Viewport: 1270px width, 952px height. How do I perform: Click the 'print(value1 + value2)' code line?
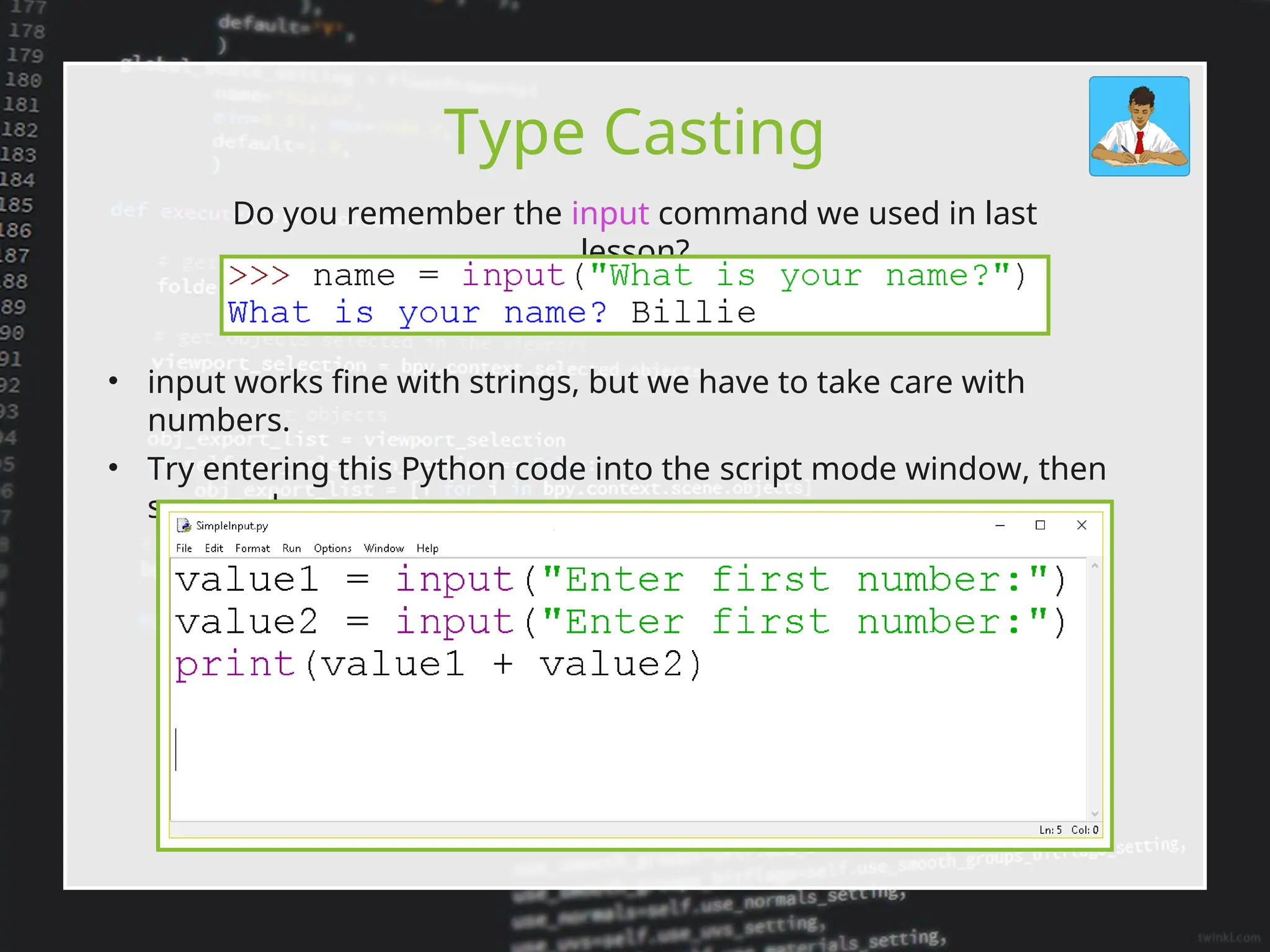438,665
